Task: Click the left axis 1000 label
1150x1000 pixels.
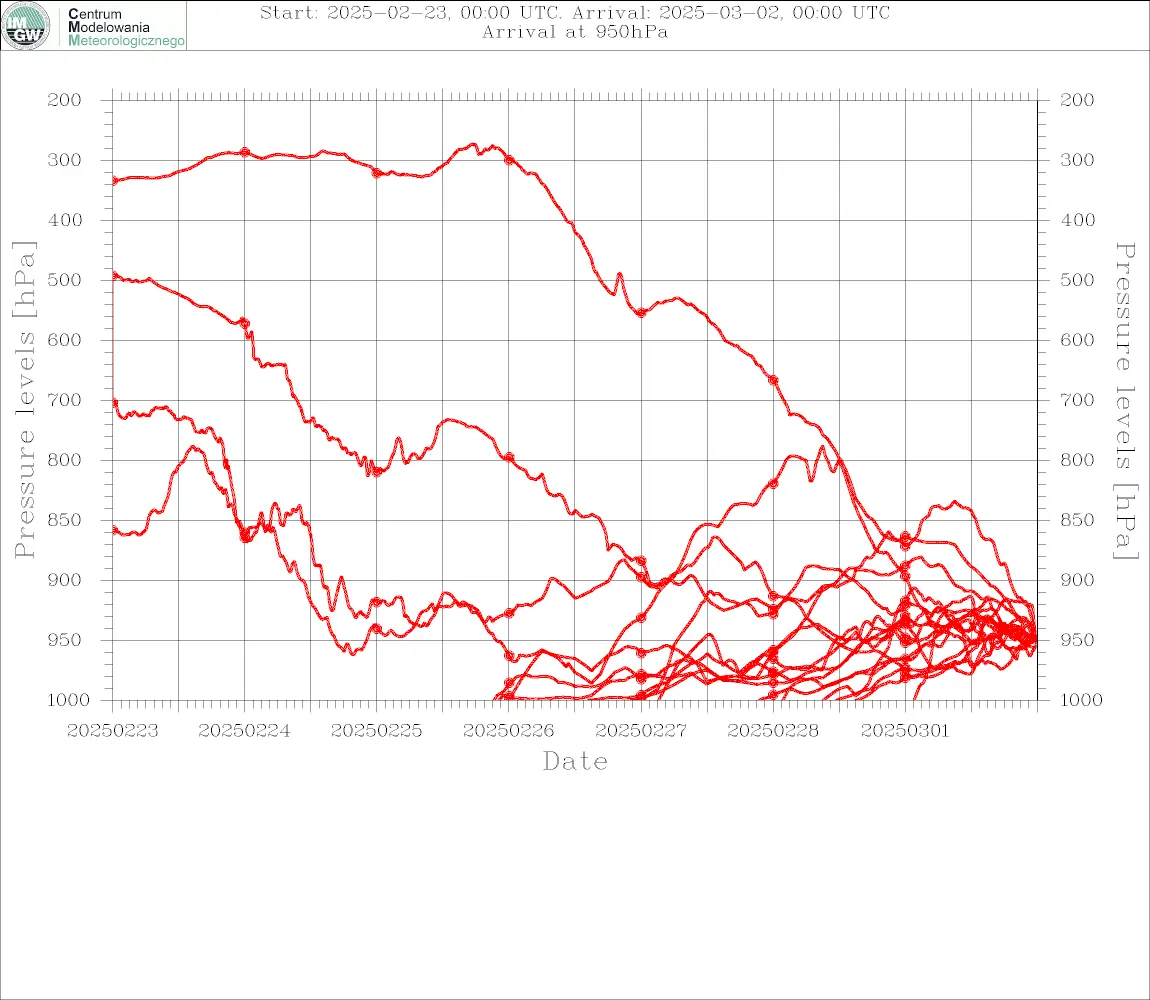Action: (68, 700)
